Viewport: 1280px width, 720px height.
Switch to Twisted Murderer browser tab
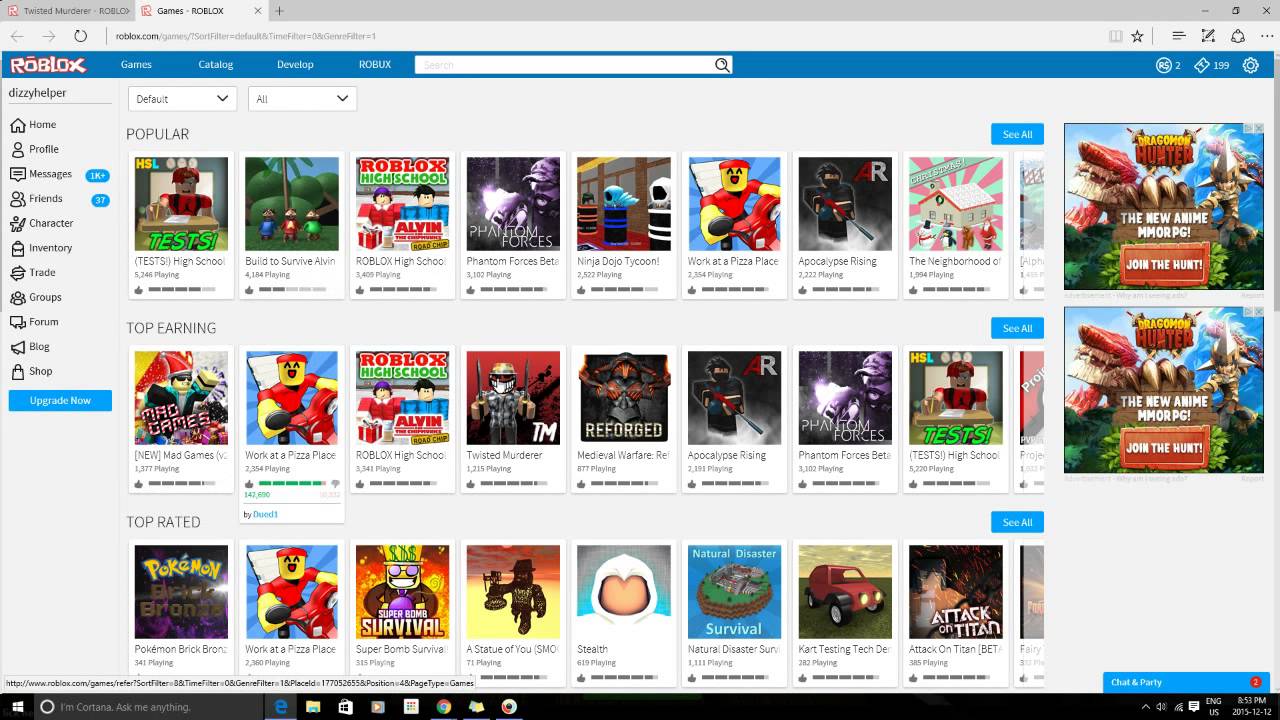[68, 11]
